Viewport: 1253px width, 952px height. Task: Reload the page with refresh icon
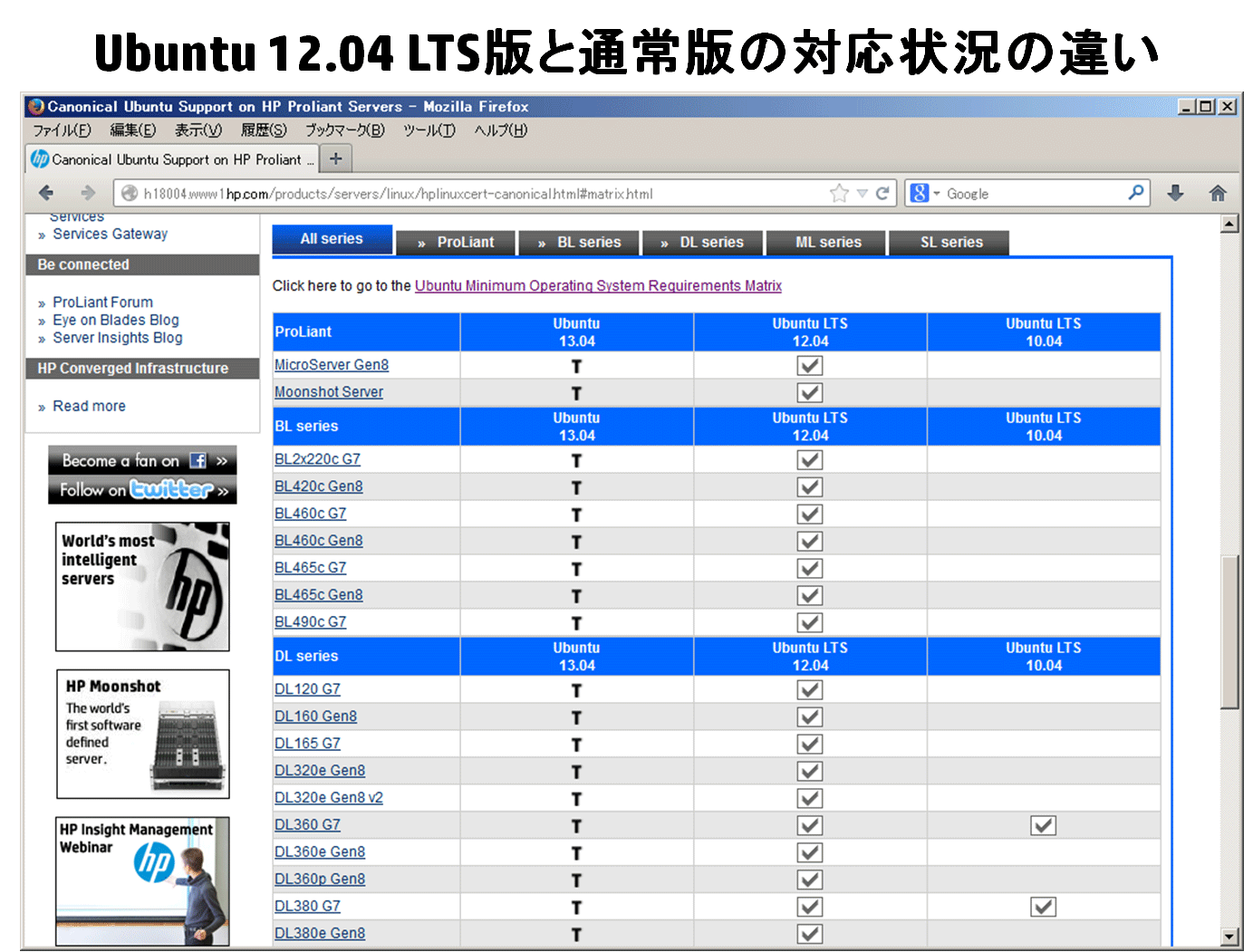[882, 193]
